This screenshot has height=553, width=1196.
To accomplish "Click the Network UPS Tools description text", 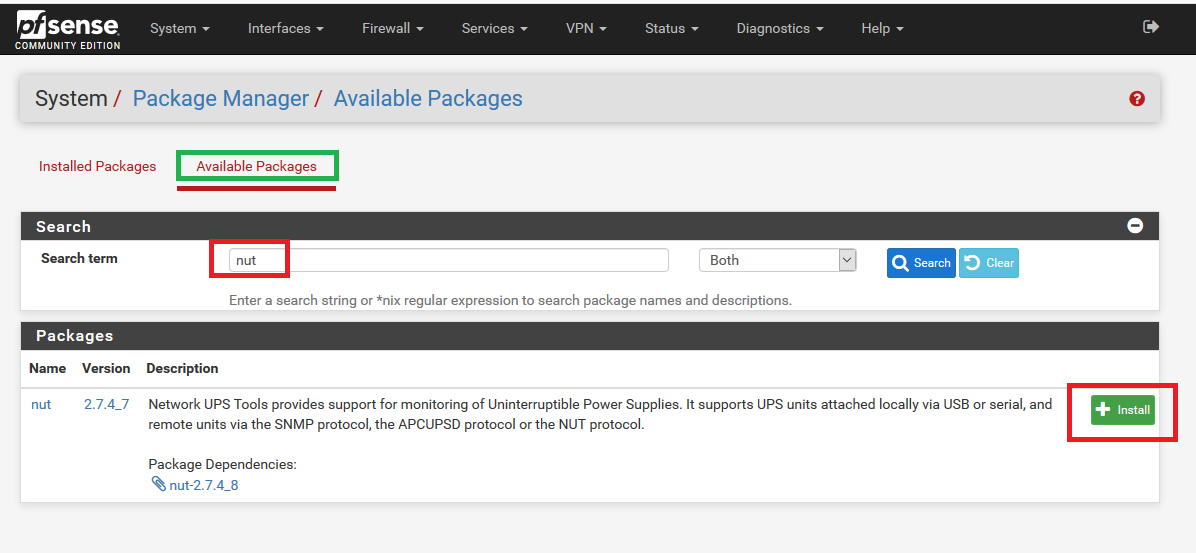I will pyautogui.click(x=600, y=414).
